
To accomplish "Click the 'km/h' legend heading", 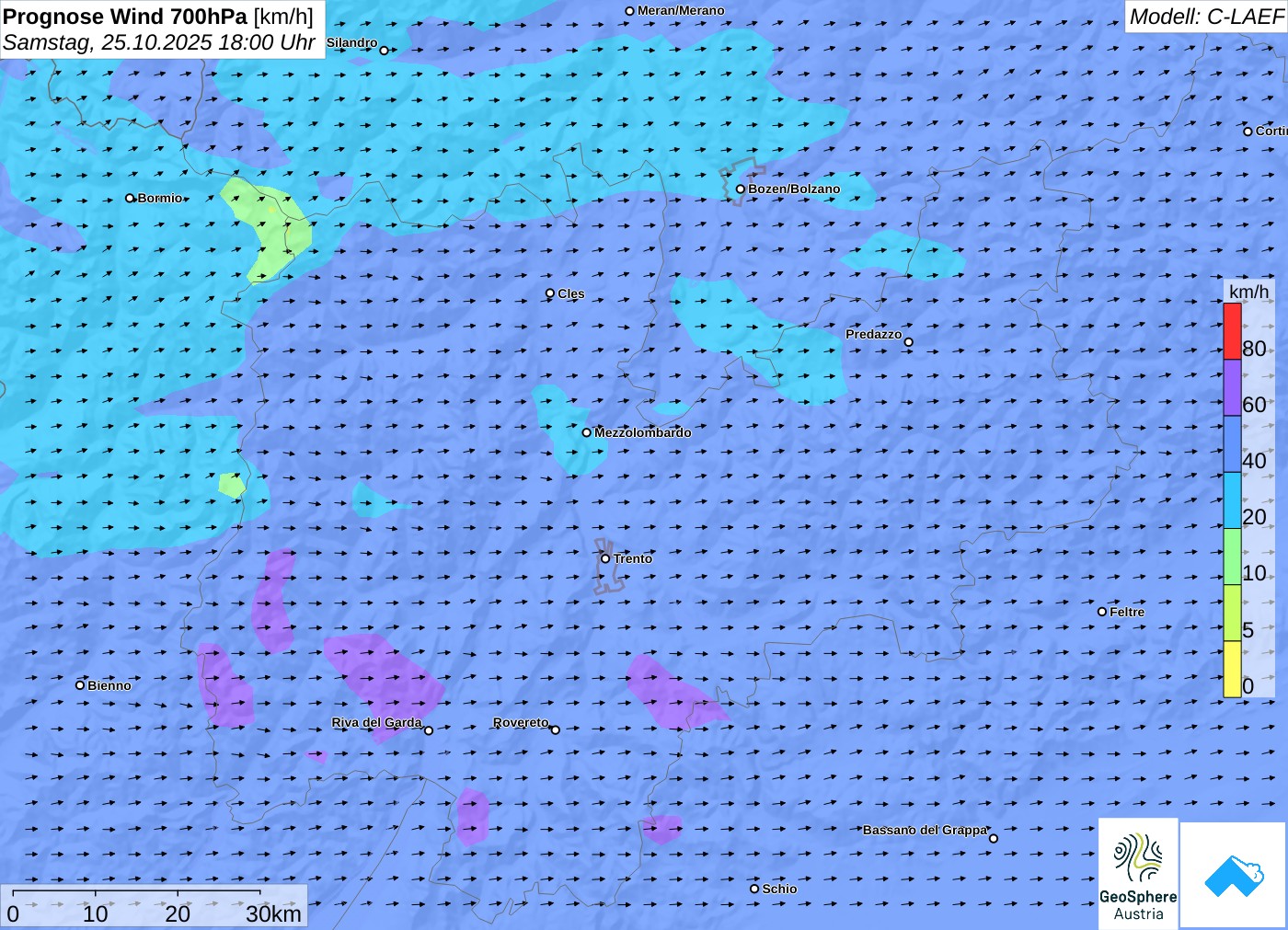I will pos(1248,292).
